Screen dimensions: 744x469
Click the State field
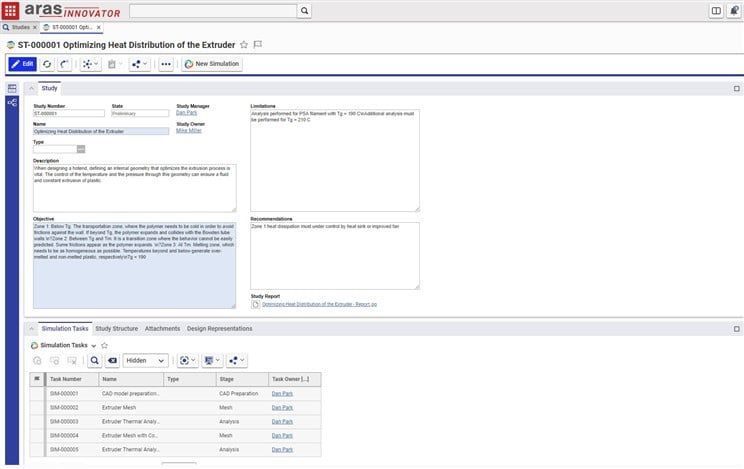click(x=140, y=113)
